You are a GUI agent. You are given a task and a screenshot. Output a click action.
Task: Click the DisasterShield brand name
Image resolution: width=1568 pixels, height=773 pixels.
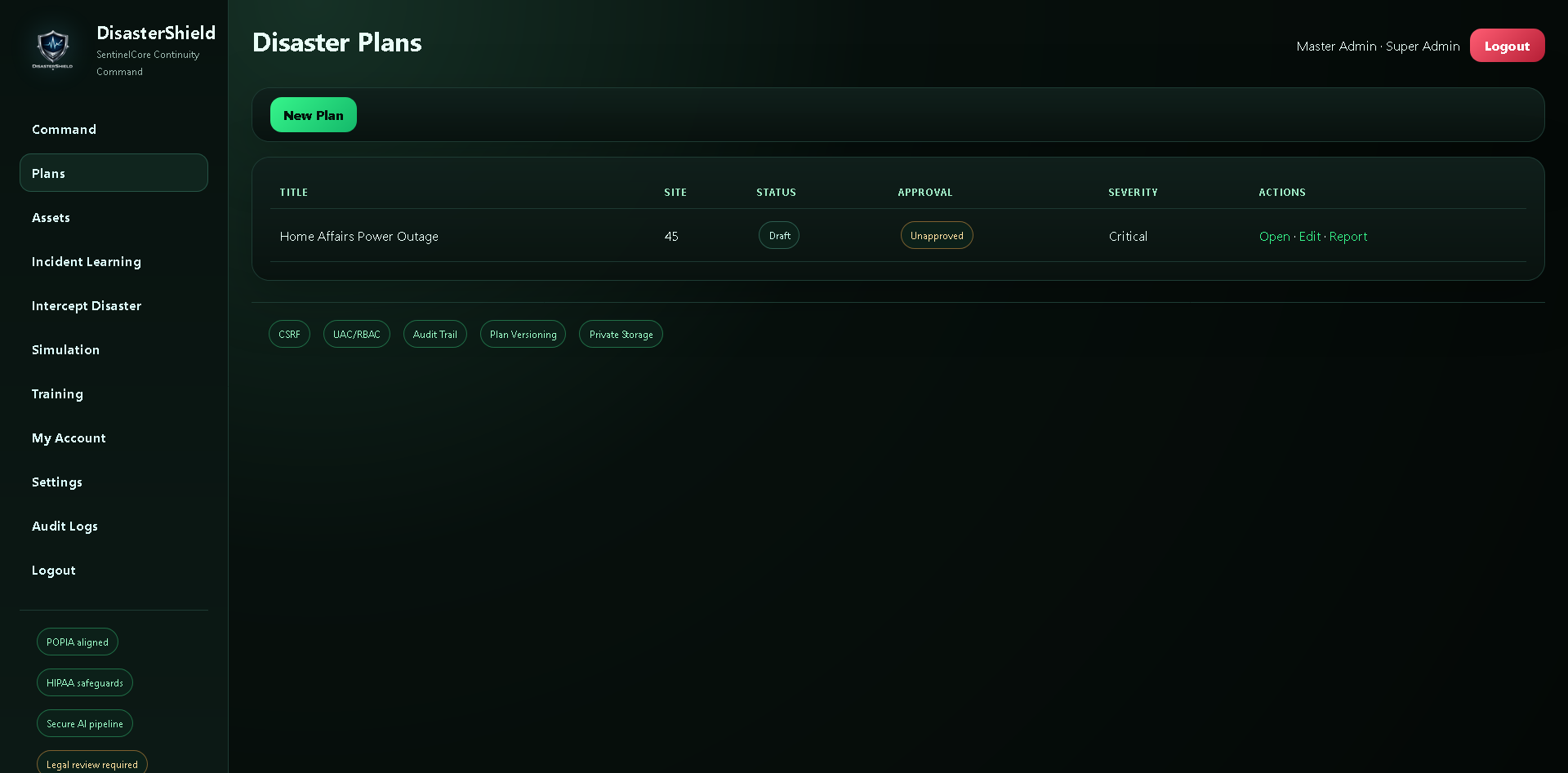coord(156,33)
